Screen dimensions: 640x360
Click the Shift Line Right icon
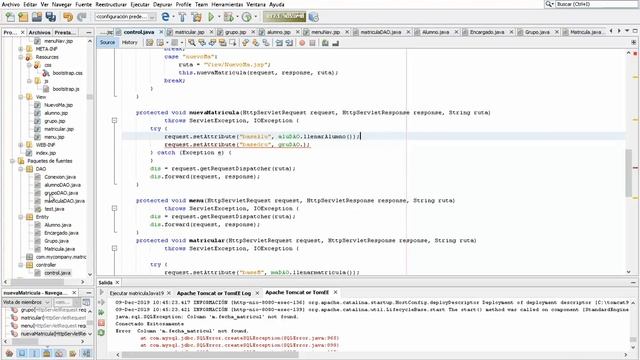[289, 43]
